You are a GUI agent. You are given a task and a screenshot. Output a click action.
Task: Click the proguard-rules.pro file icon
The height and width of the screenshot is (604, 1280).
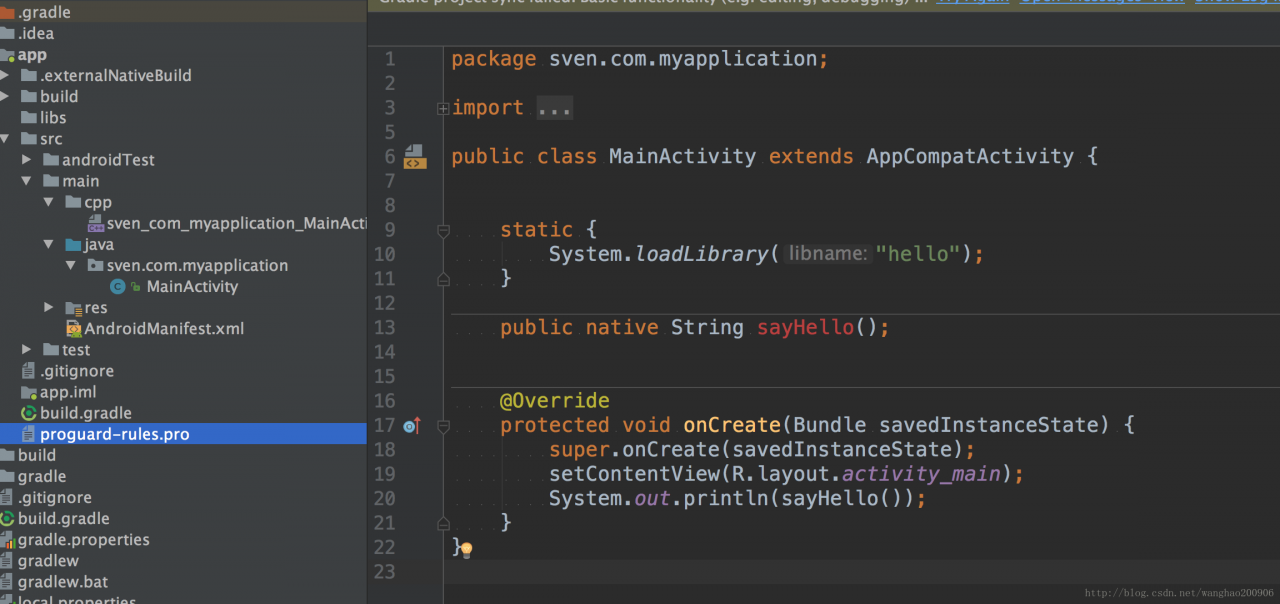click(30, 434)
